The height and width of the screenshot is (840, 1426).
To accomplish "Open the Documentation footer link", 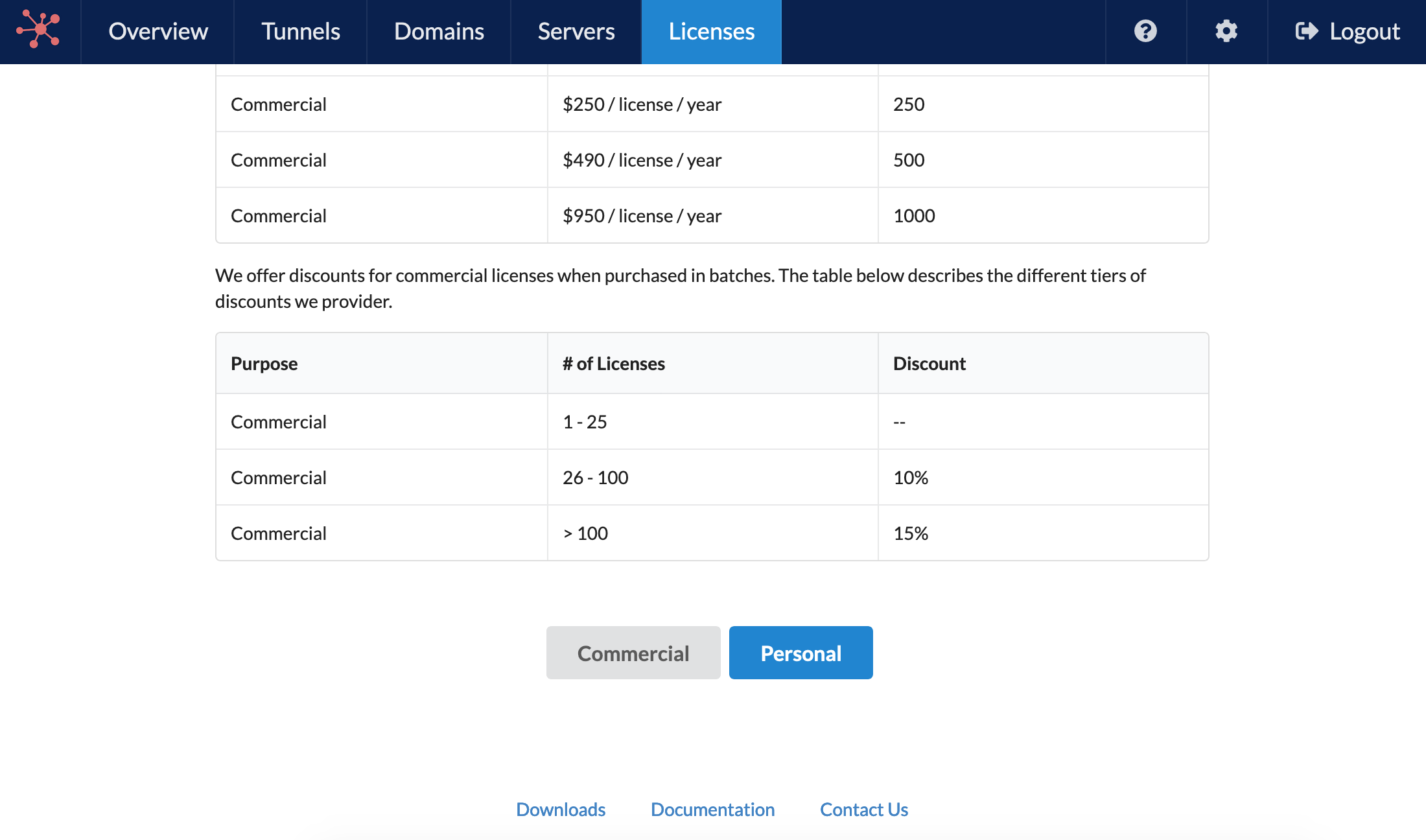I will [713, 810].
